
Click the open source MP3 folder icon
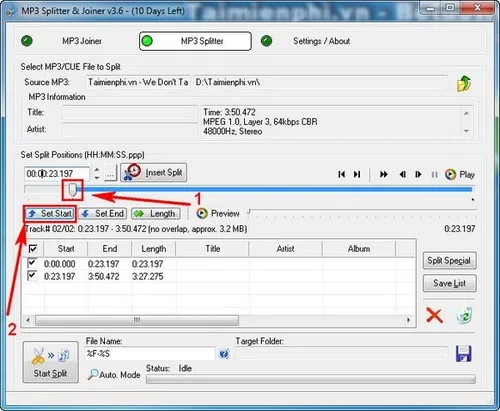pos(464,83)
